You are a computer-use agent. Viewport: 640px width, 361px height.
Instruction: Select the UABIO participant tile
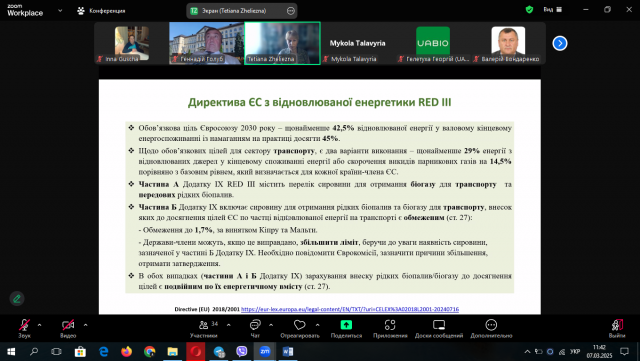433,43
